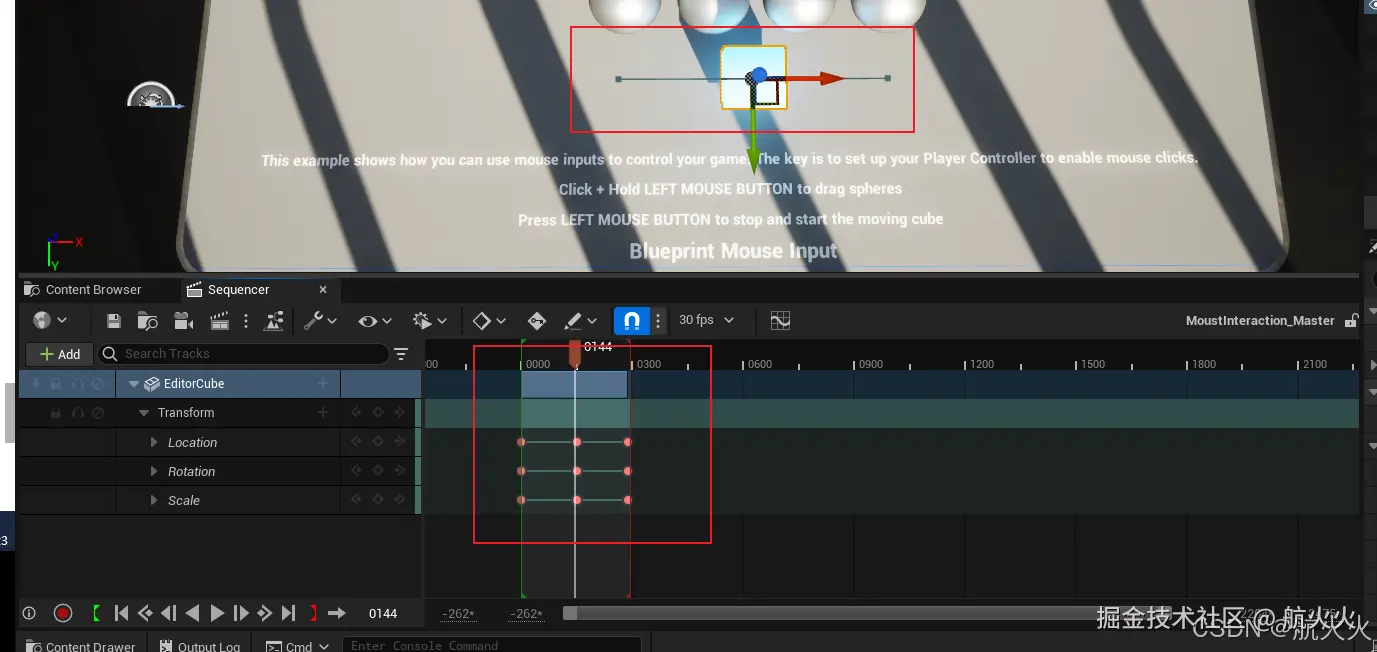
Task: Open the curve editor icon
Action: [x=780, y=321]
